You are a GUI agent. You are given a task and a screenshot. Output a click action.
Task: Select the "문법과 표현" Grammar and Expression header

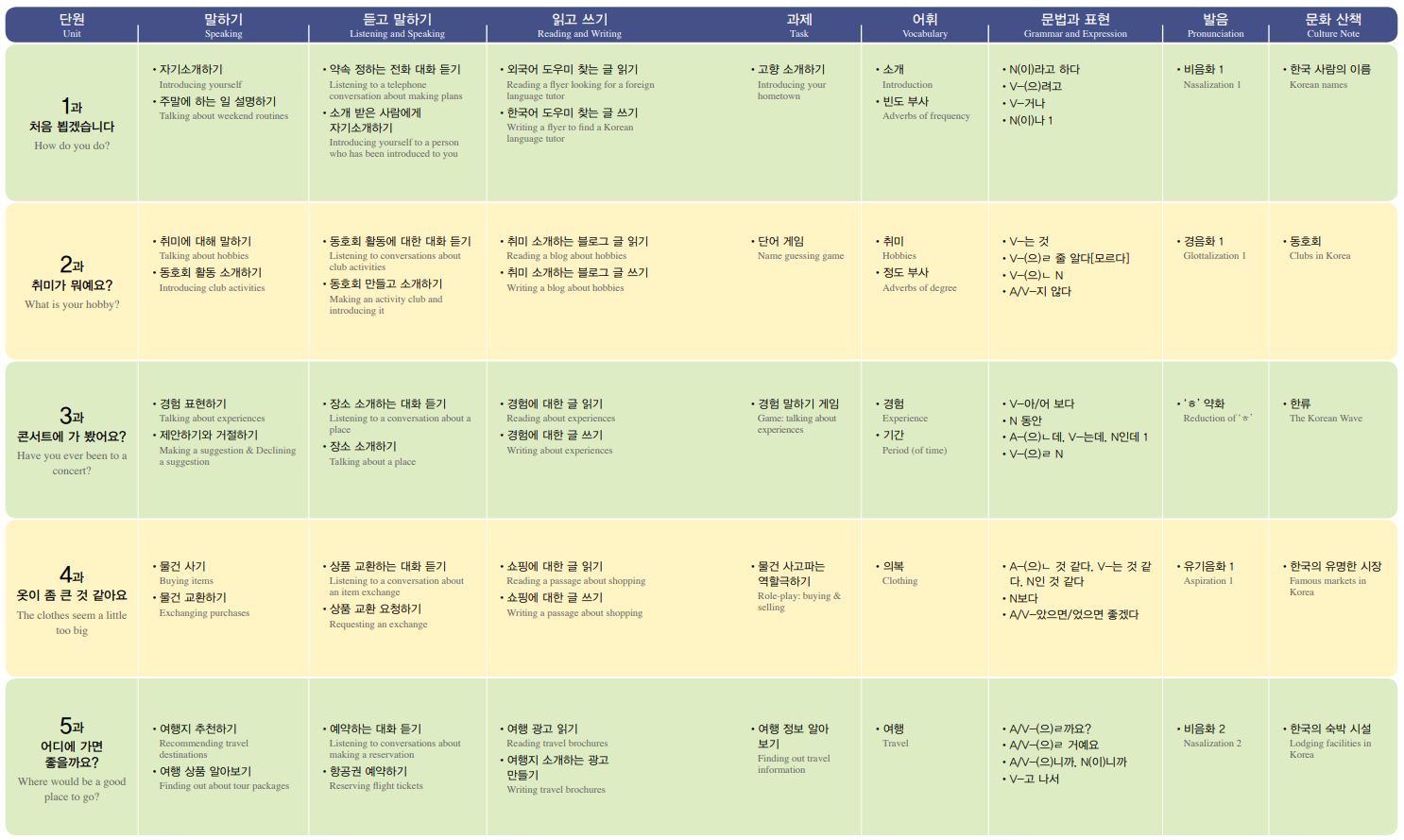(x=1074, y=26)
